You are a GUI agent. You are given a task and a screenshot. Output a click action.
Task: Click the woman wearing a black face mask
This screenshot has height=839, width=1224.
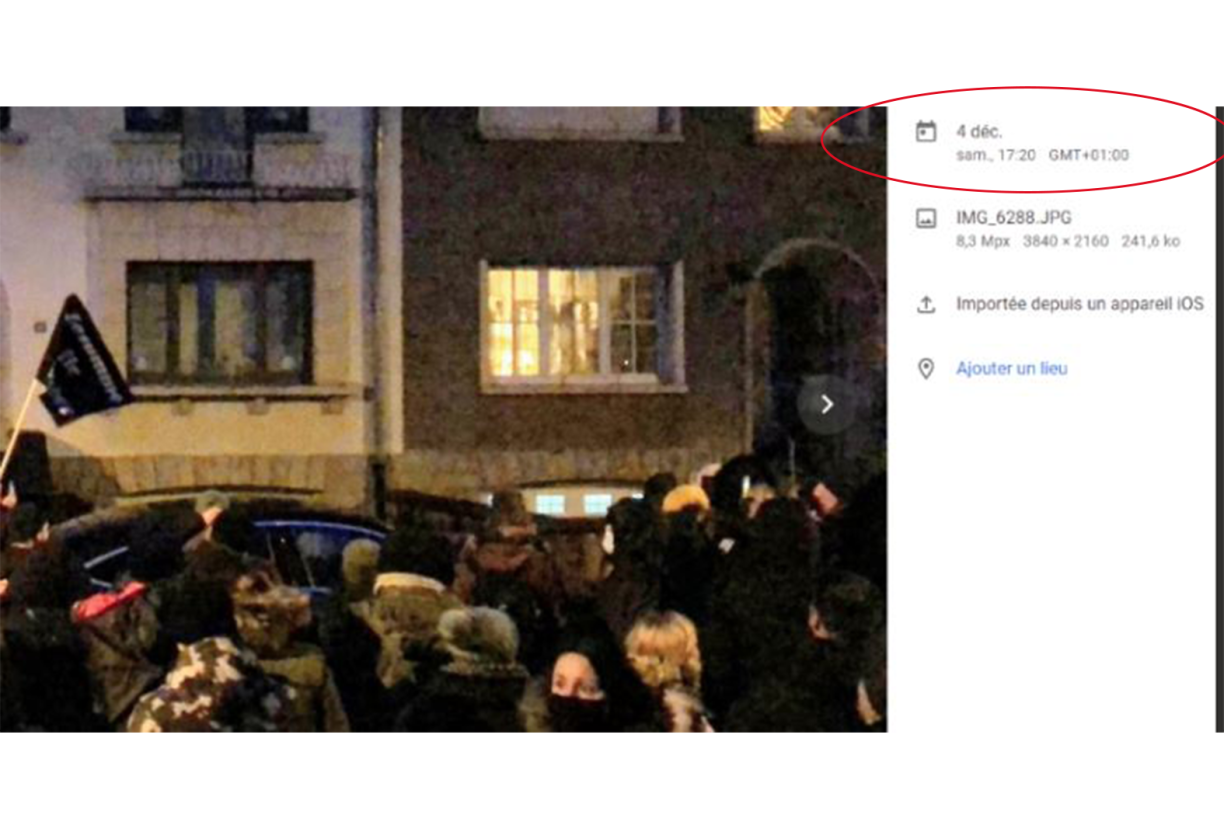[577, 690]
